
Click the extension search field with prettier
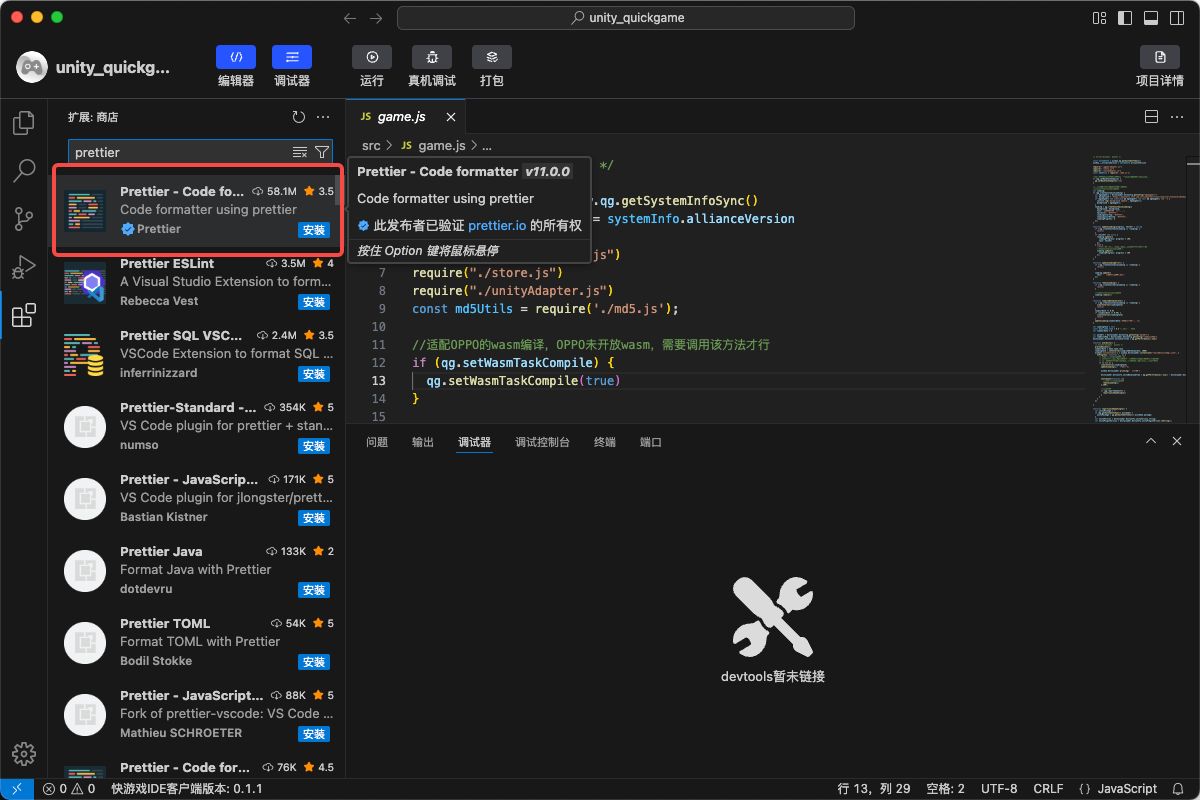coord(180,152)
